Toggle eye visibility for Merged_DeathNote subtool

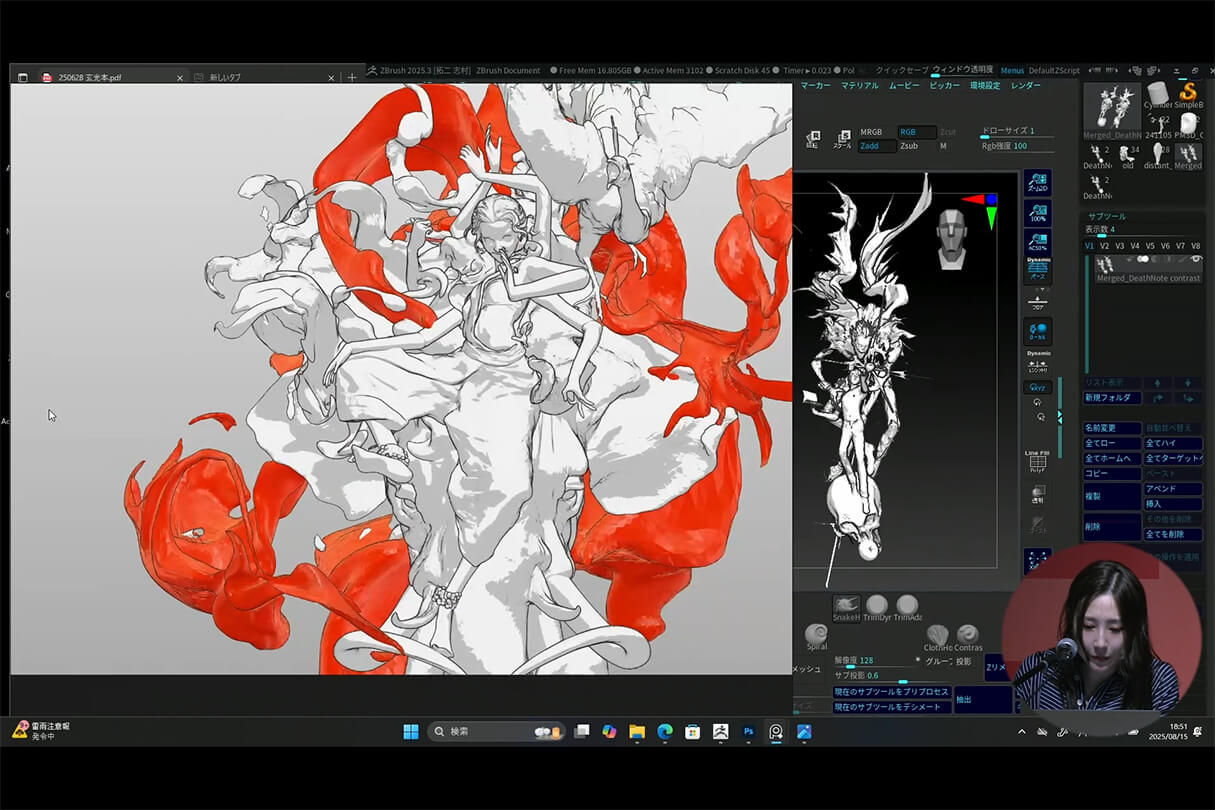coord(1196,260)
